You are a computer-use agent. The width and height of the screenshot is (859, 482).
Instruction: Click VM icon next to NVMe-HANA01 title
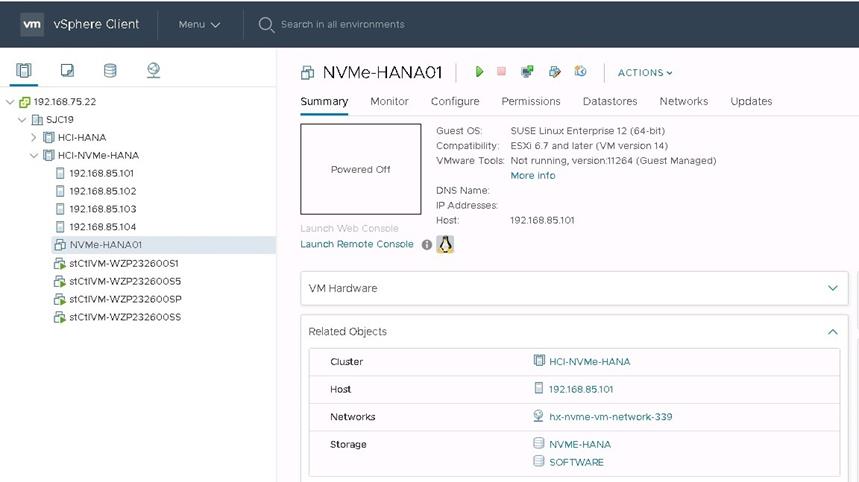click(x=308, y=72)
